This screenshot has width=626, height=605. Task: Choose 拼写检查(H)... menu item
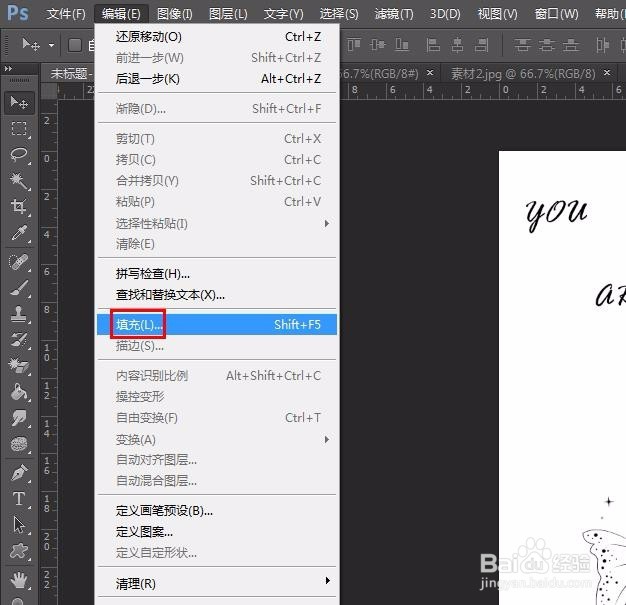pyautogui.click(x=217, y=274)
